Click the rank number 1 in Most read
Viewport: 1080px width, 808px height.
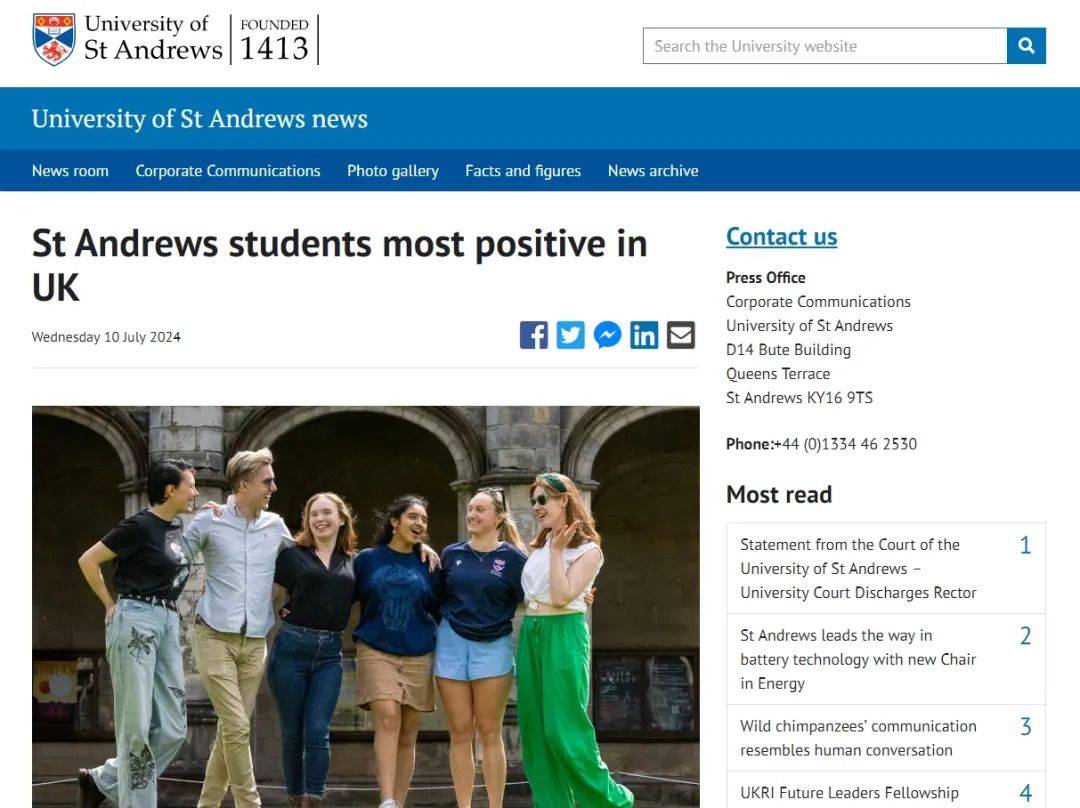[1025, 546]
